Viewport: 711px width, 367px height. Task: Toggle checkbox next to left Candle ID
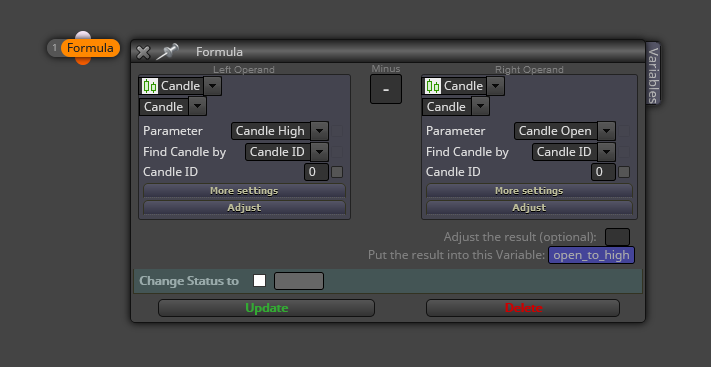[x=337, y=172]
